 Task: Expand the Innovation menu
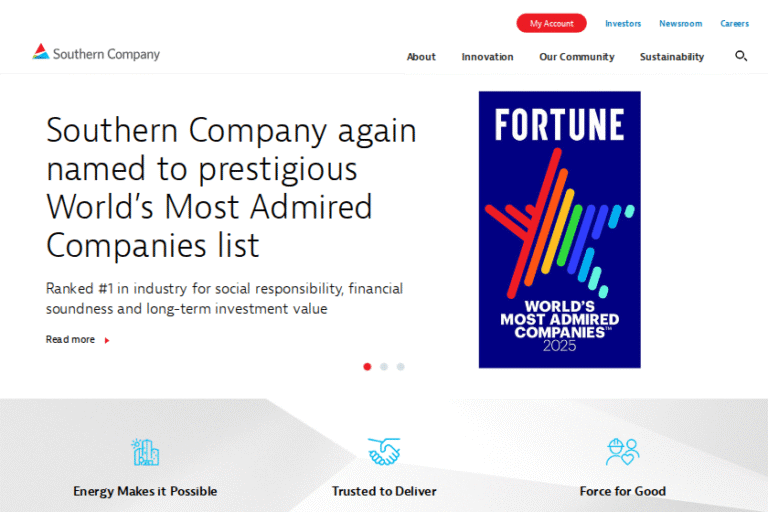[487, 57]
